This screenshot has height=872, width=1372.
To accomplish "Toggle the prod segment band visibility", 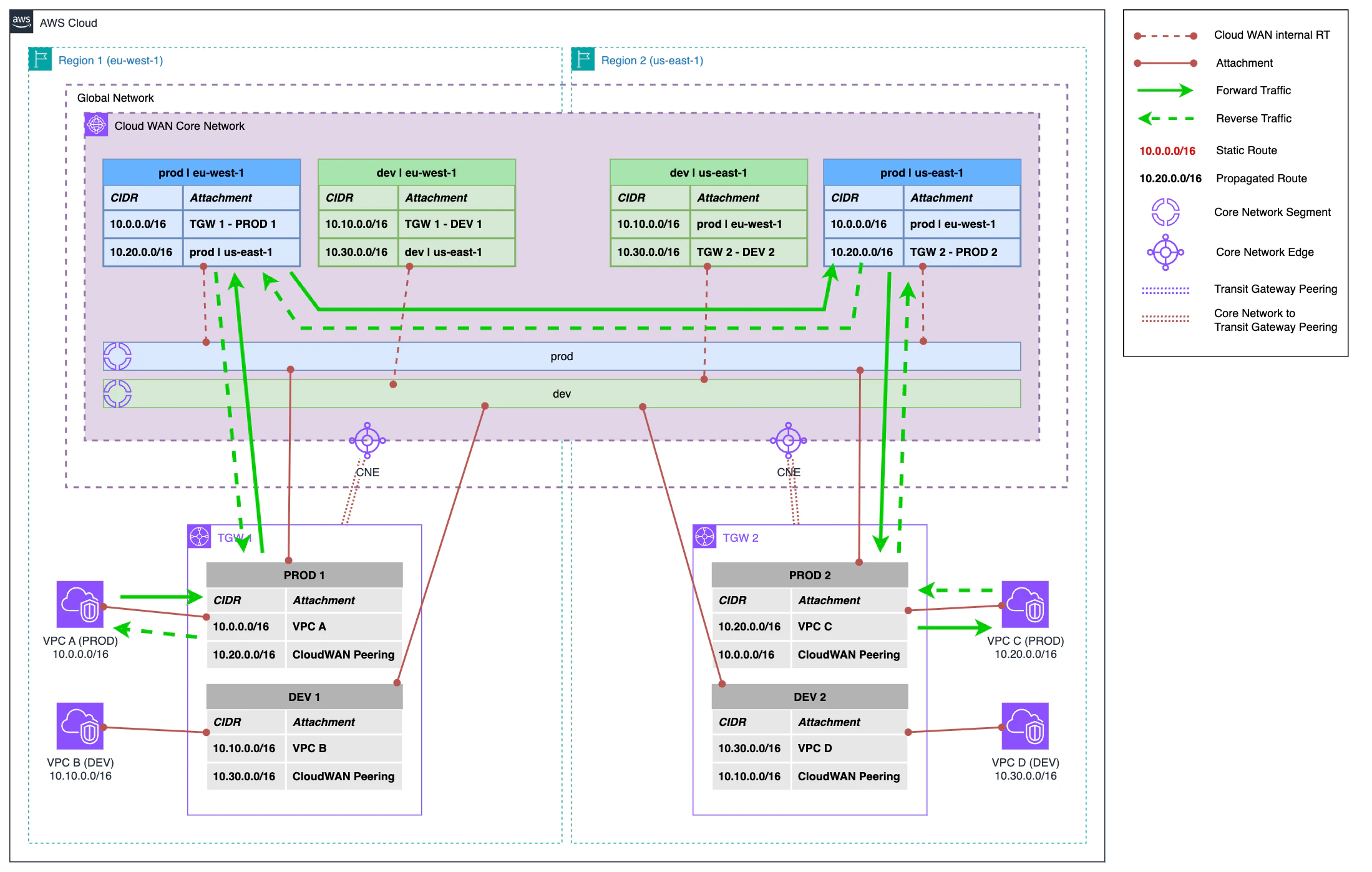I will (561, 356).
